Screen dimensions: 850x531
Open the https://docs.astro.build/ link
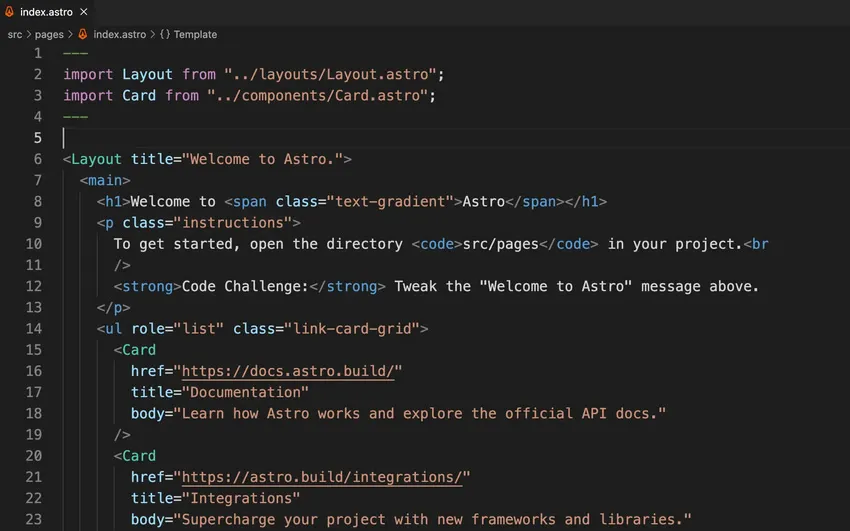(288, 371)
